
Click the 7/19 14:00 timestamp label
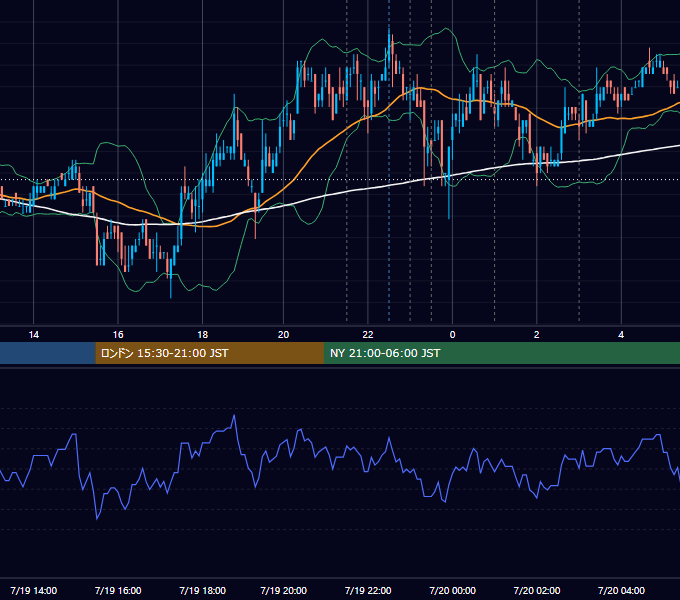pos(33,590)
